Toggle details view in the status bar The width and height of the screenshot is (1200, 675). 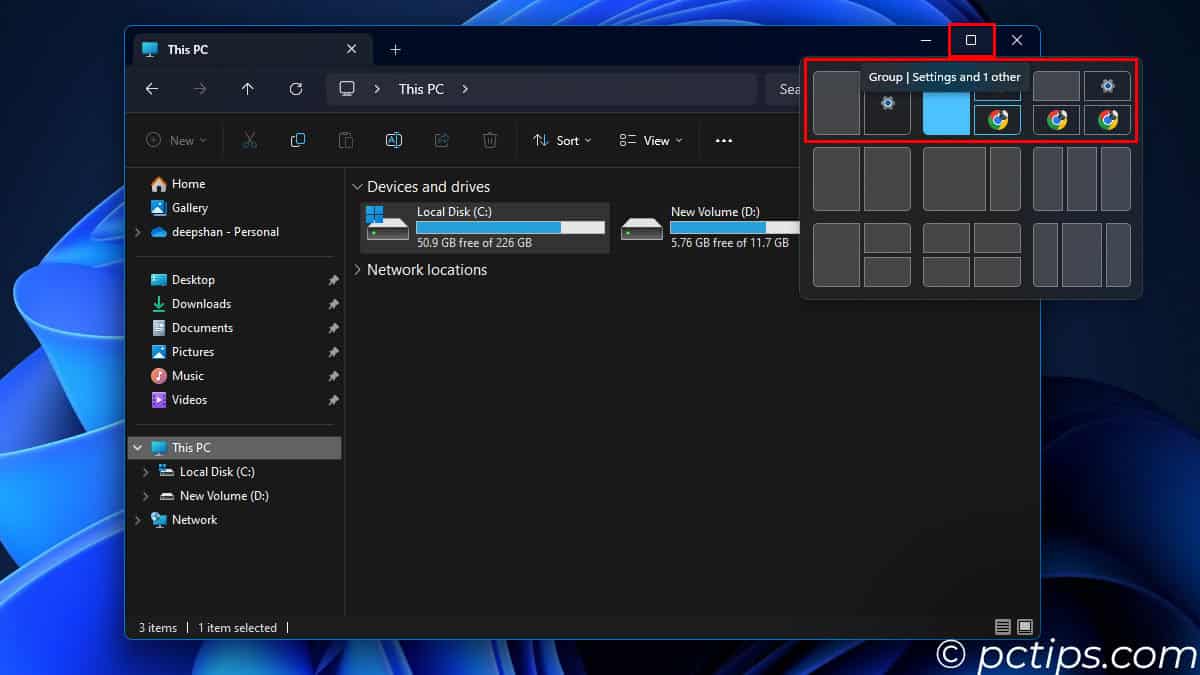coord(1001,627)
